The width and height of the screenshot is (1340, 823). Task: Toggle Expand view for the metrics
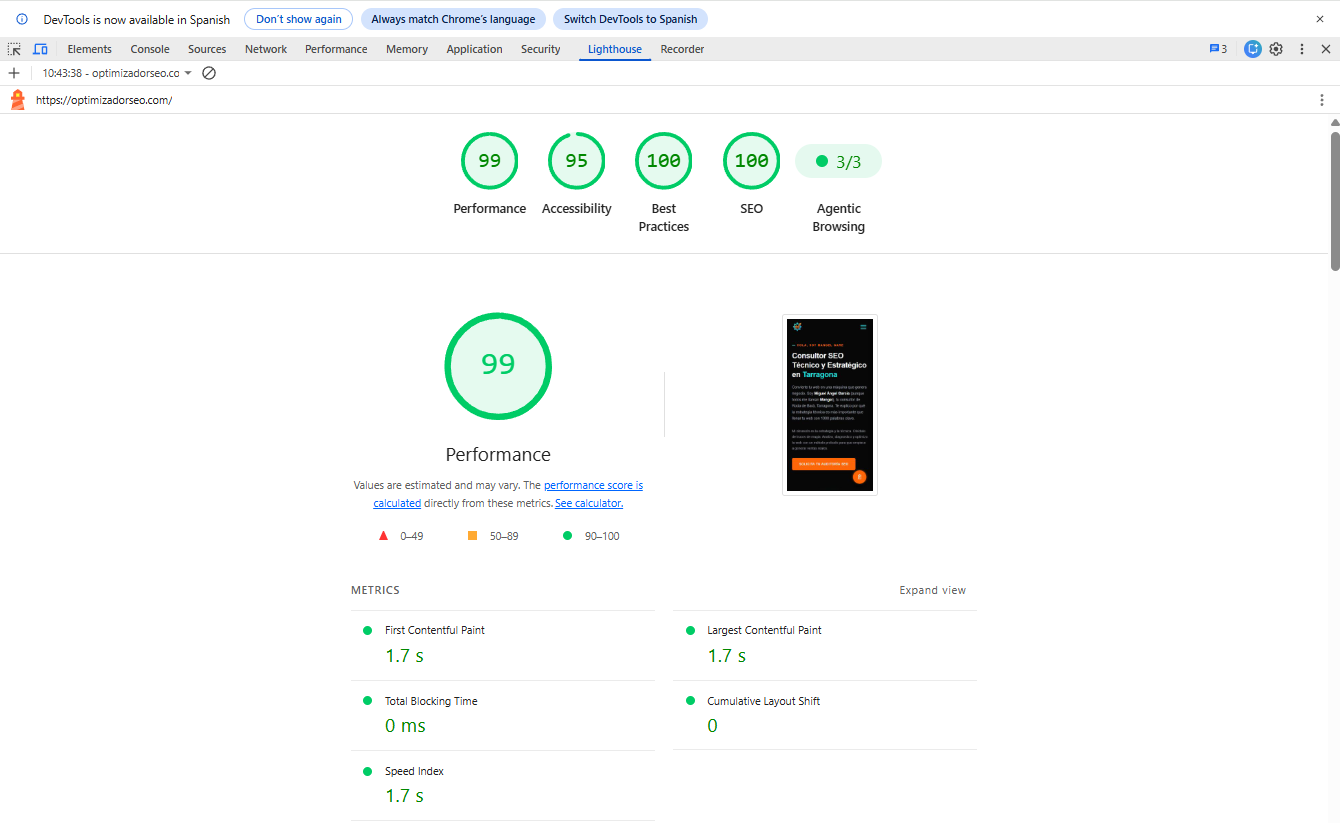pyautogui.click(x=932, y=590)
